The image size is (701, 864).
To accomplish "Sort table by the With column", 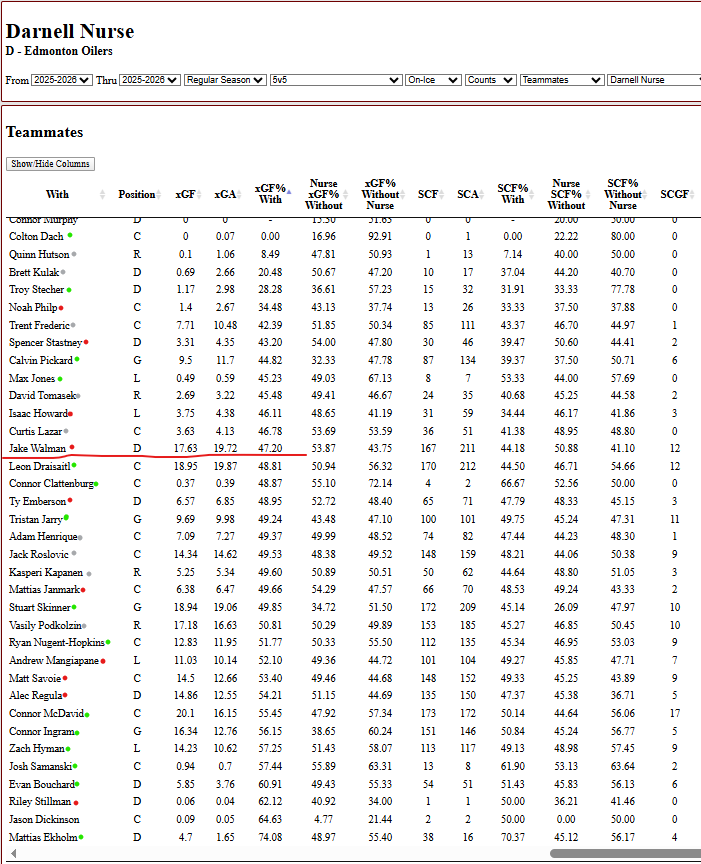I will tap(57, 194).
